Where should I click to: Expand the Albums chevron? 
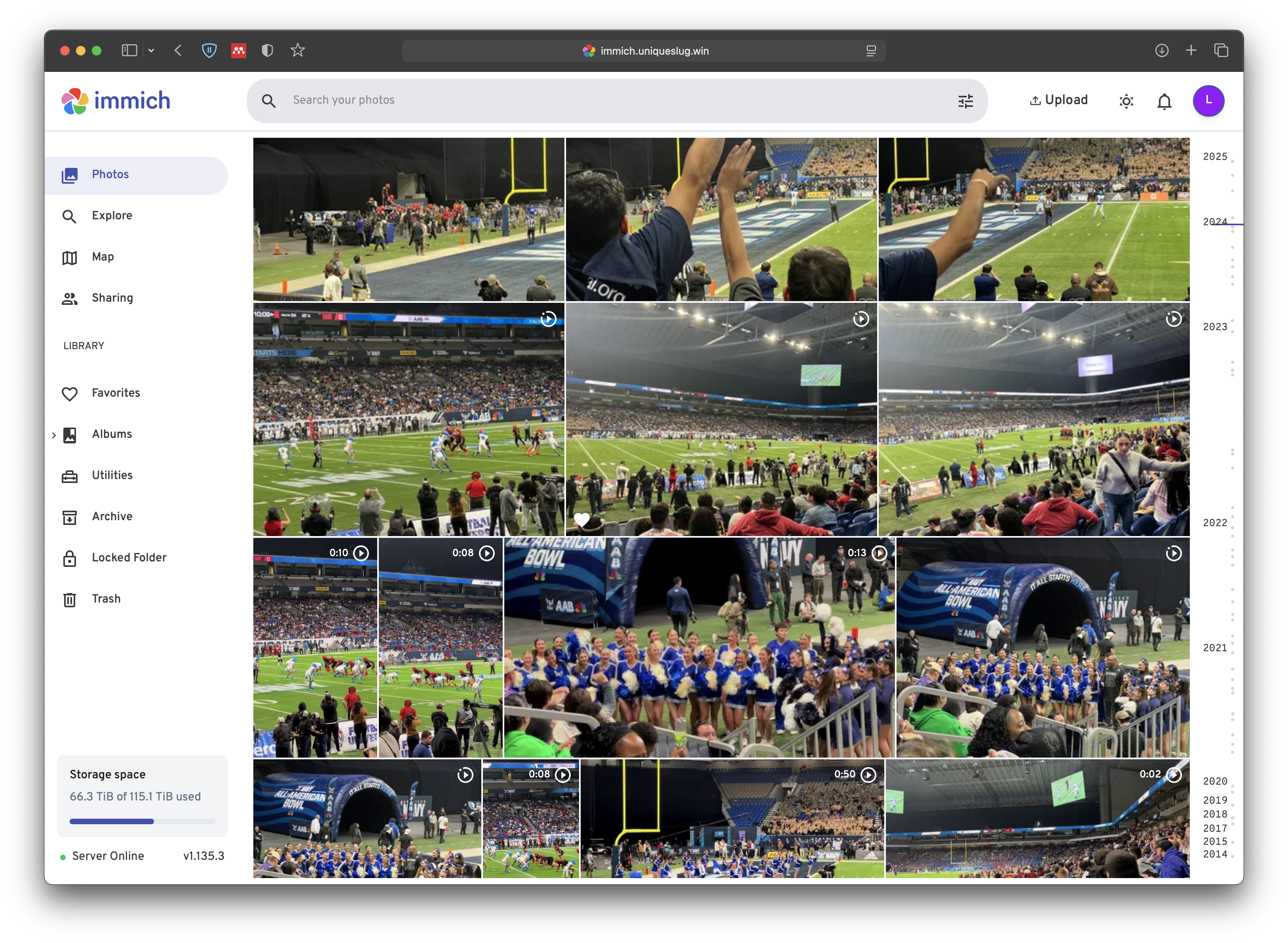pos(54,435)
